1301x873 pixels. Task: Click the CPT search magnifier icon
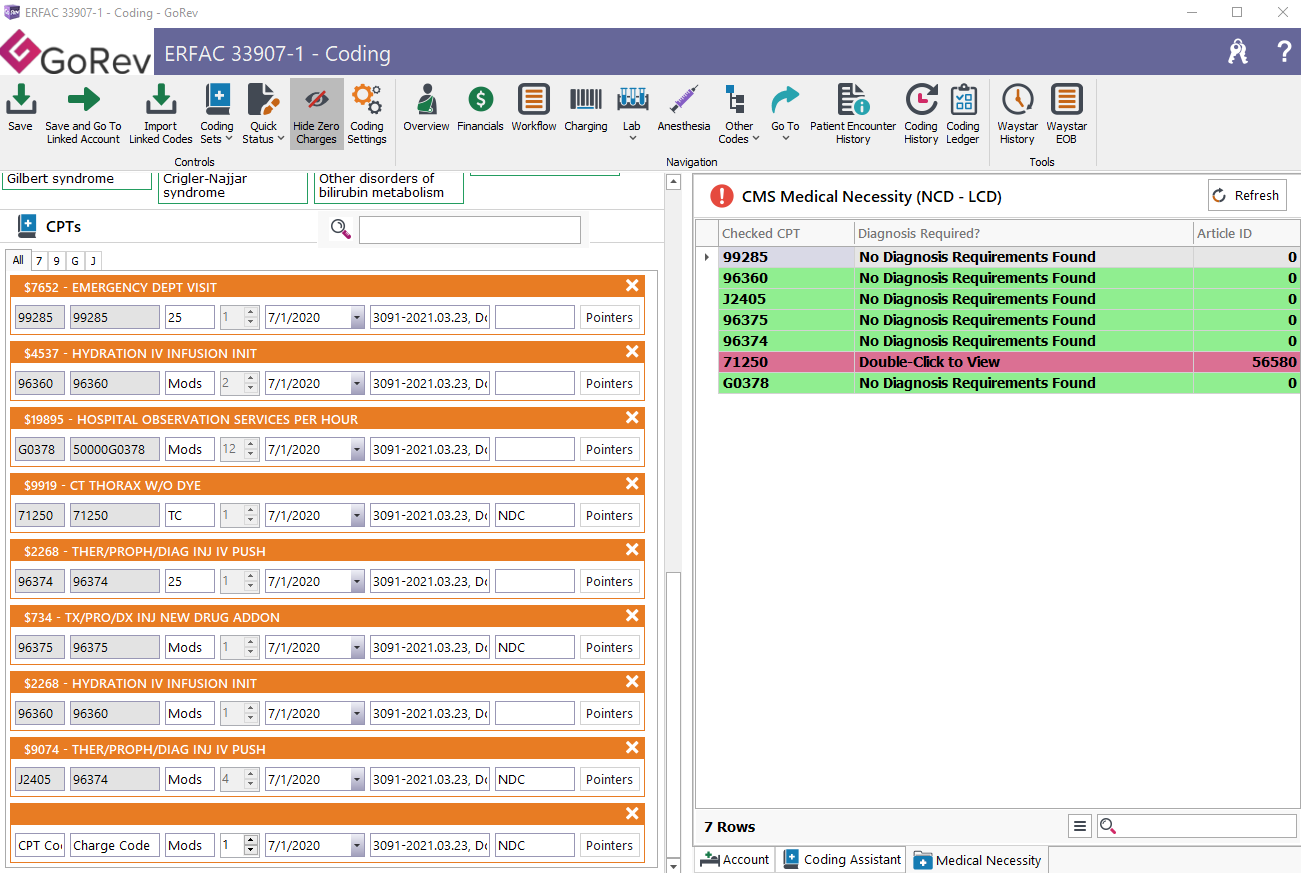coord(341,230)
